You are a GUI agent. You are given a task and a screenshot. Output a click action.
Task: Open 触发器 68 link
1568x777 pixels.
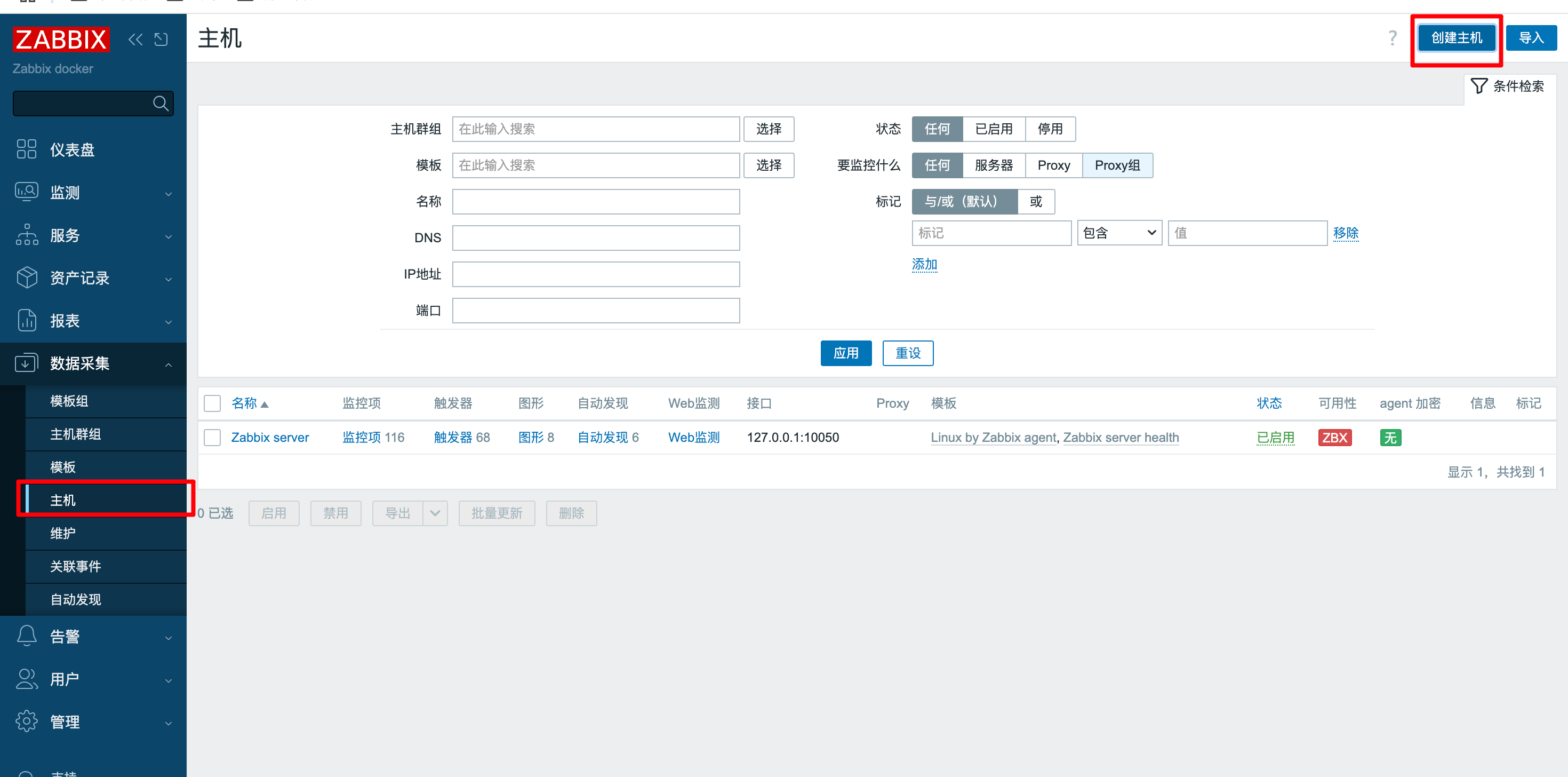461,437
